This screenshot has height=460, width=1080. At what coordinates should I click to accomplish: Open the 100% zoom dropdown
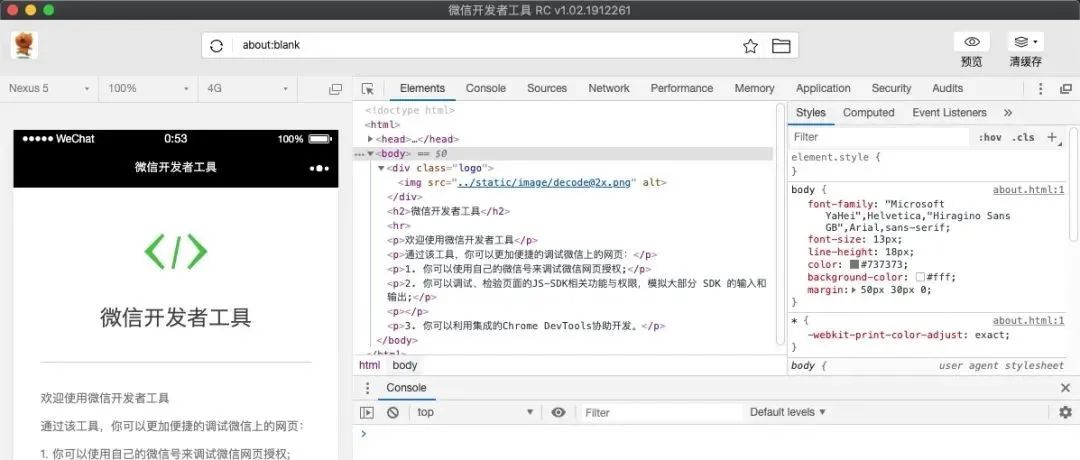pos(148,88)
